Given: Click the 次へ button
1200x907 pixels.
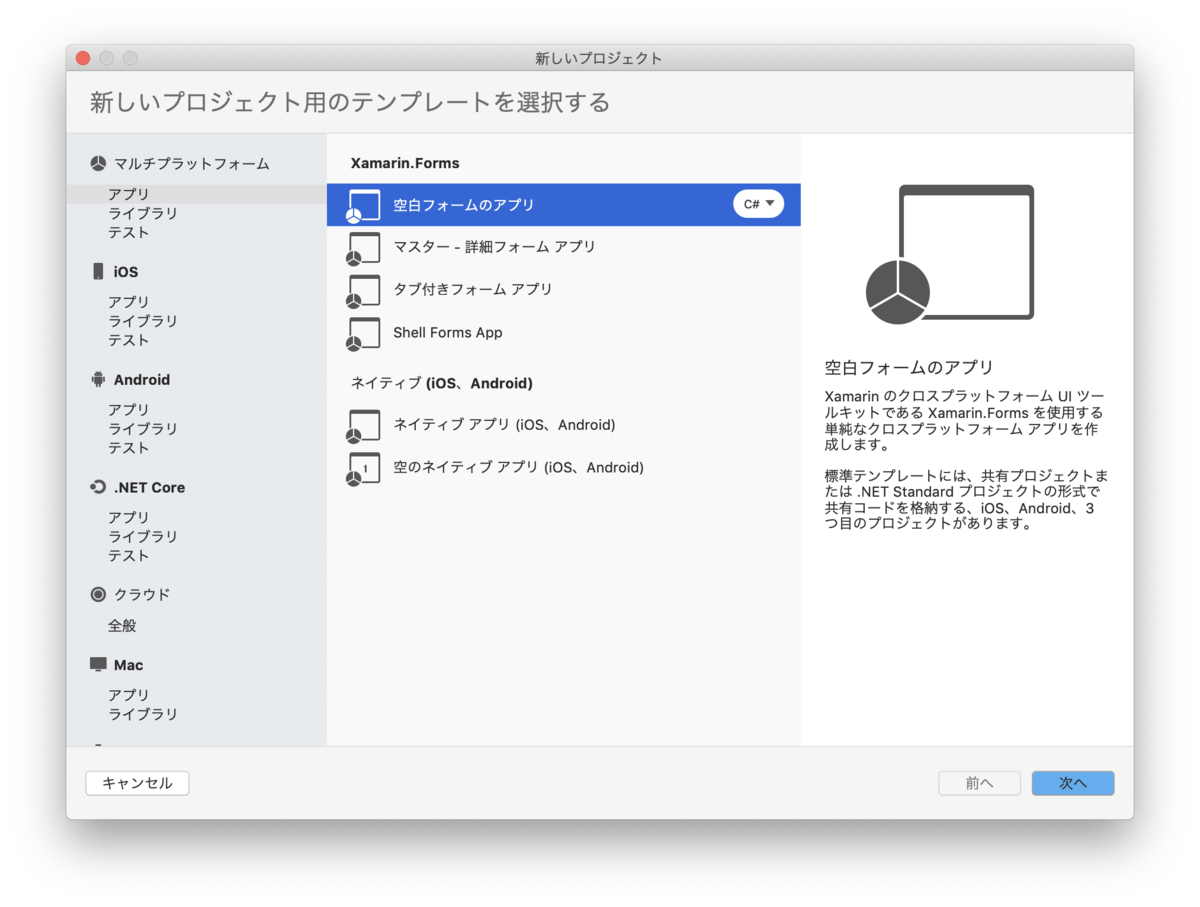Looking at the screenshot, I should click(1072, 783).
